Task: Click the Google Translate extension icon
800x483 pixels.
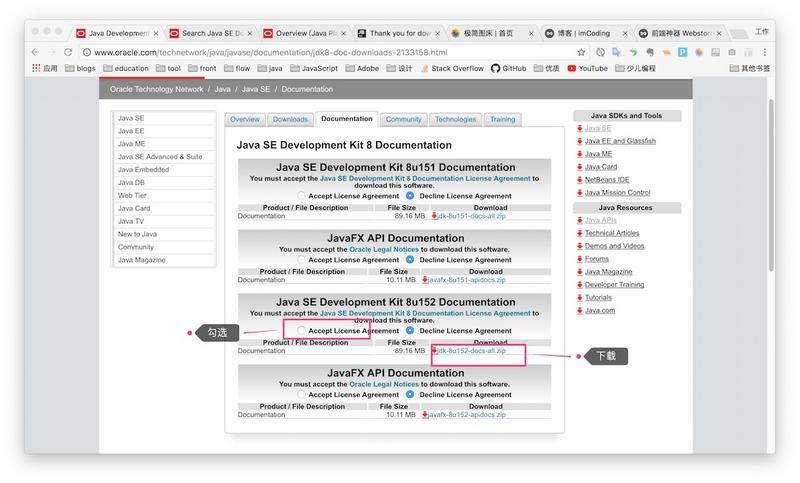Action: [616, 52]
